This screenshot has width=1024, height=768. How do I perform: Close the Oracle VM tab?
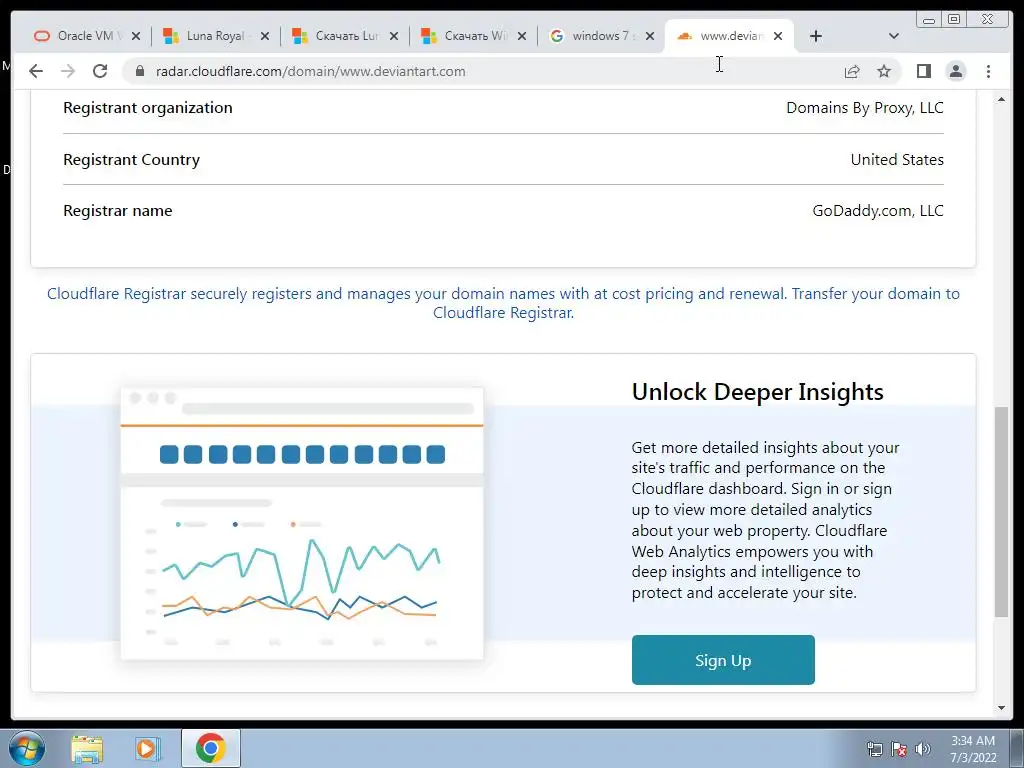pyautogui.click(x=136, y=36)
